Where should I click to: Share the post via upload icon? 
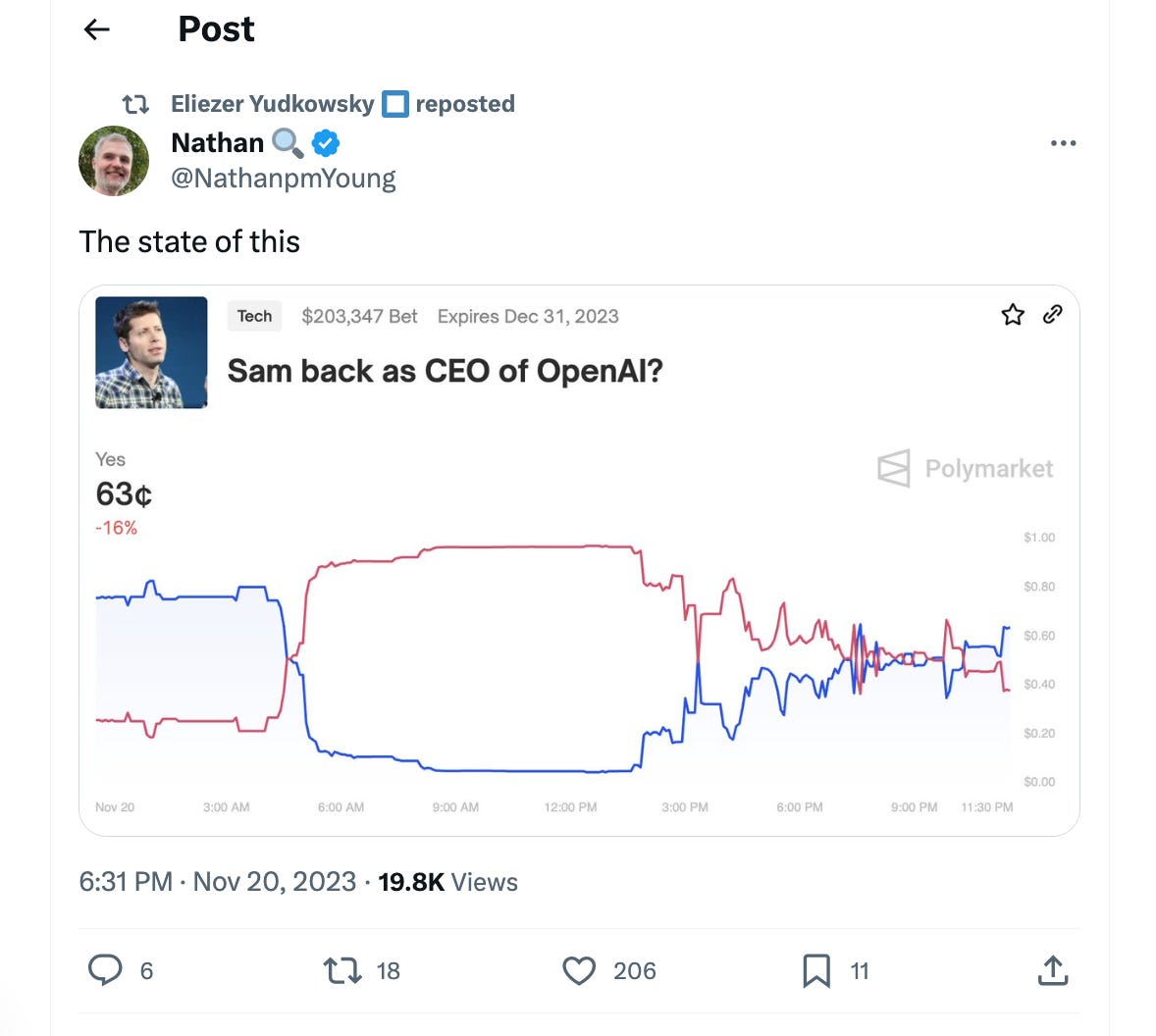(x=1053, y=970)
